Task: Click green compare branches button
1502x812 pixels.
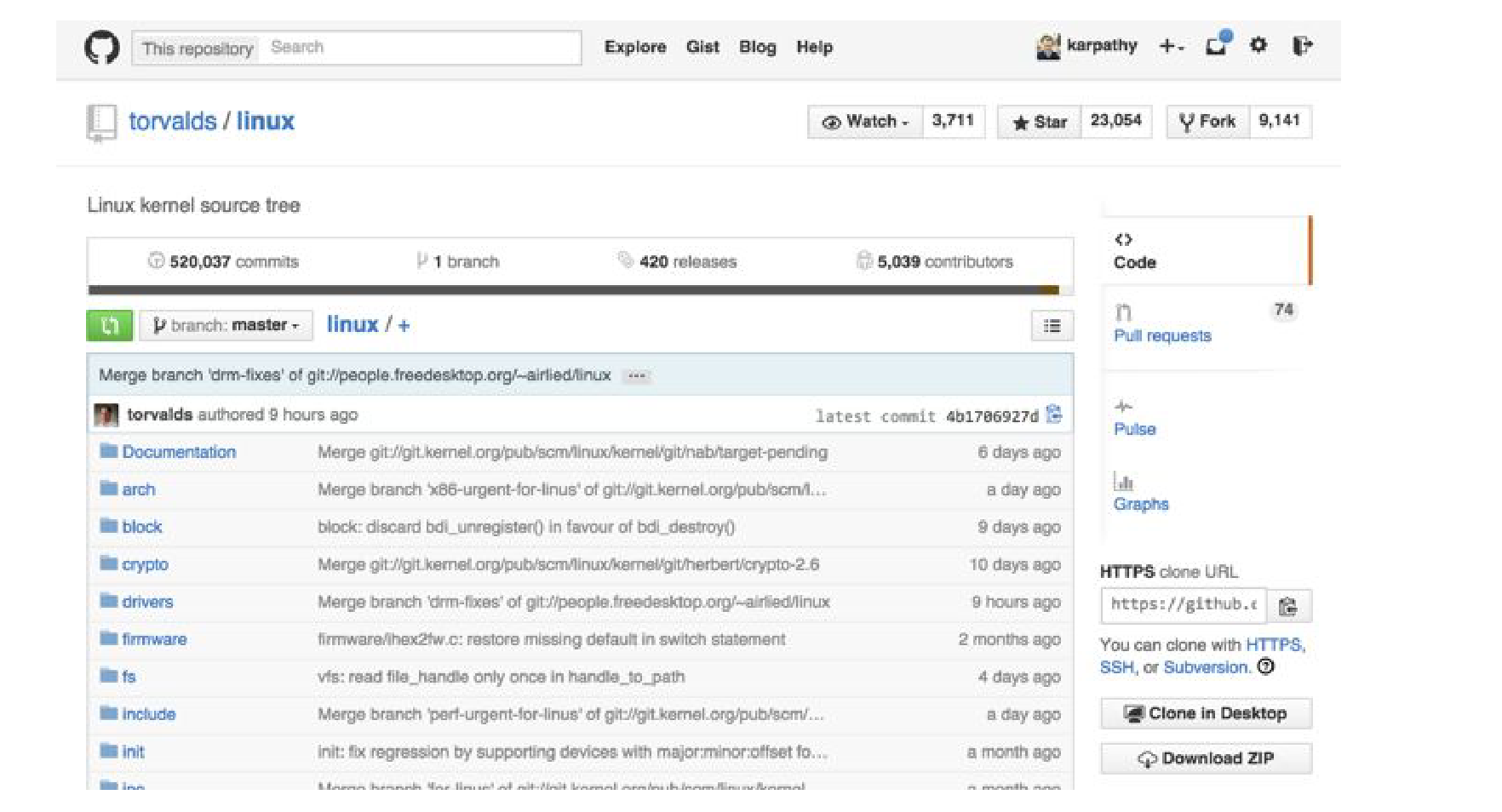Action: [110, 325]
